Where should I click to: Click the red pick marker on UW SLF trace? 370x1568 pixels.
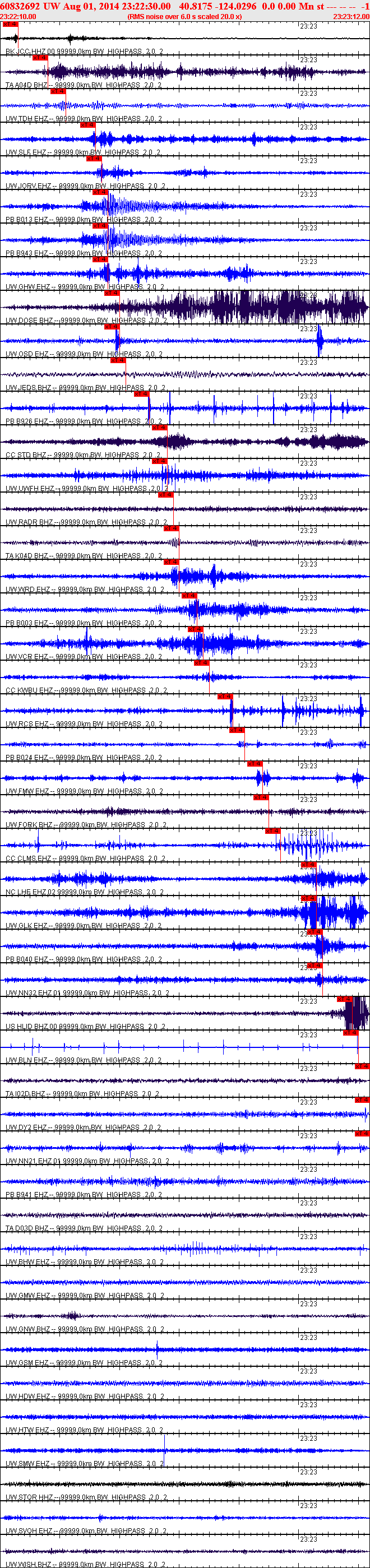[87, 125]
